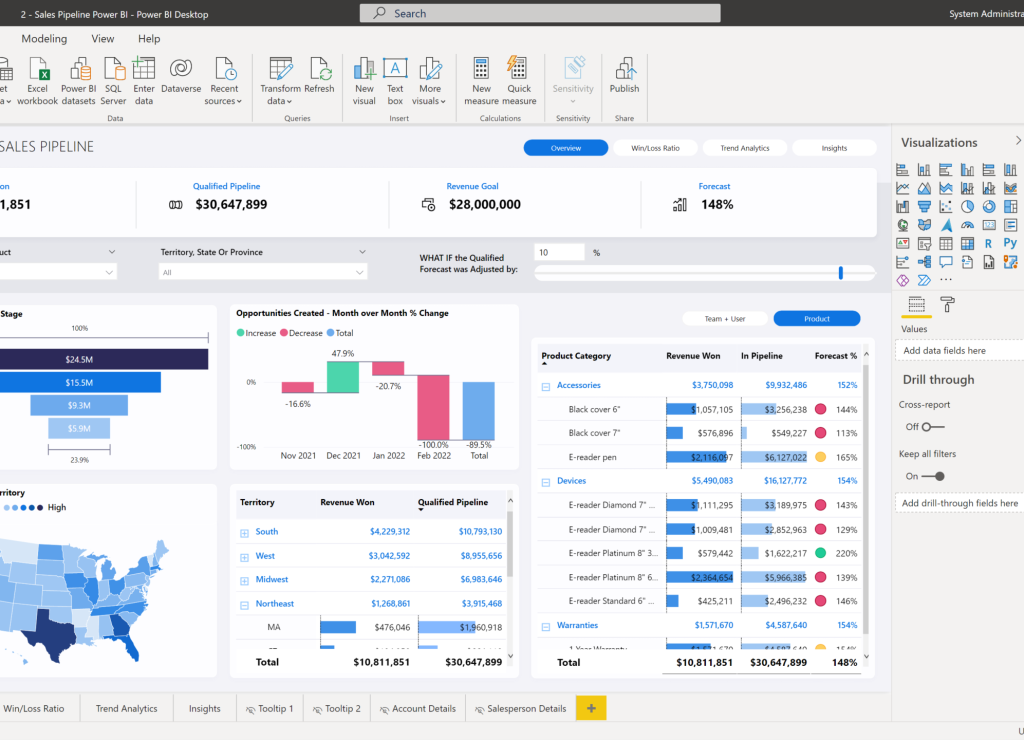Select the Gauge visual icon
This screenshot has width=1024, height=740.
tap(967, 225)
